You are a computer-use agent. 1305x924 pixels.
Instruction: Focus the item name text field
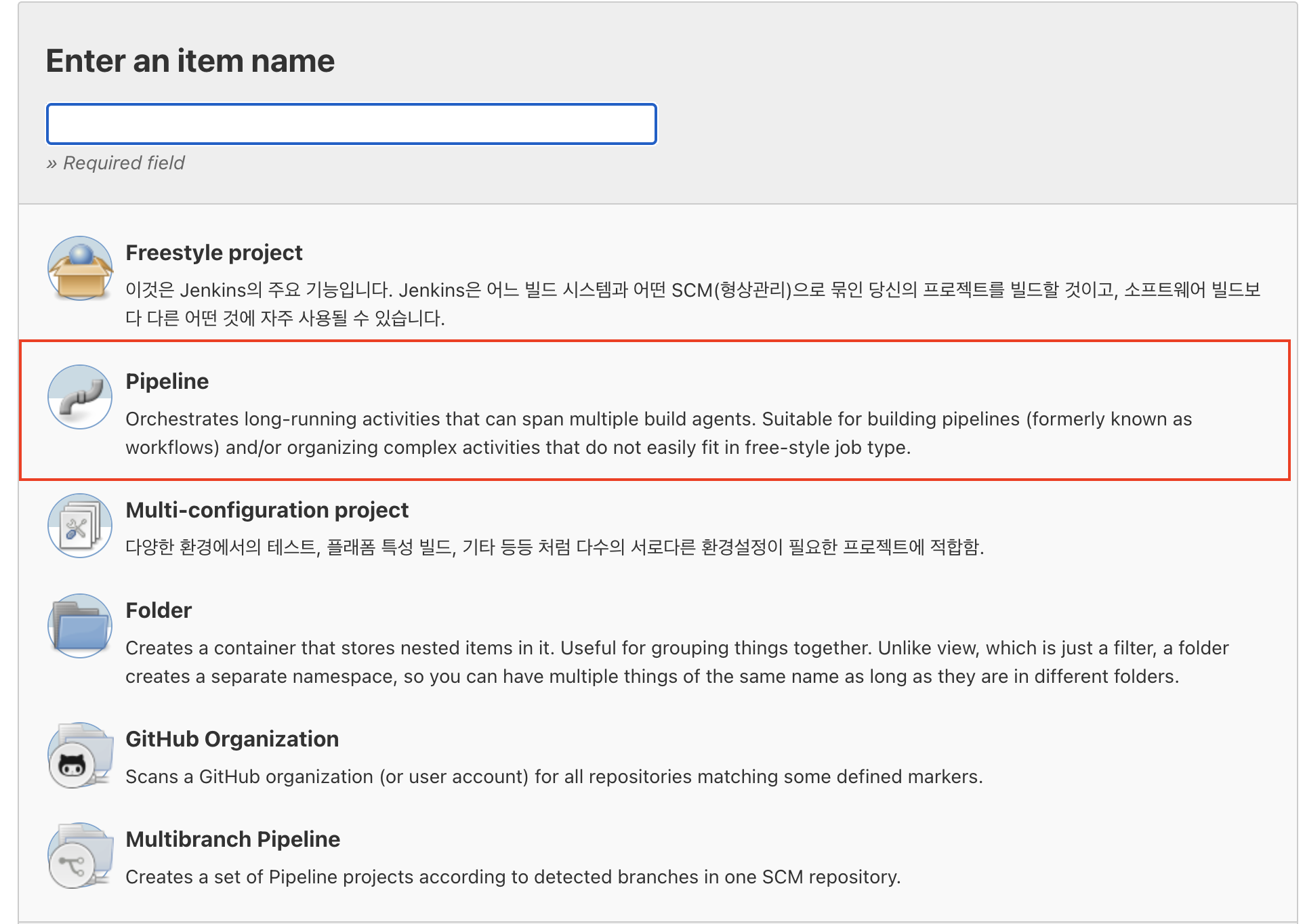pos(351,124)
